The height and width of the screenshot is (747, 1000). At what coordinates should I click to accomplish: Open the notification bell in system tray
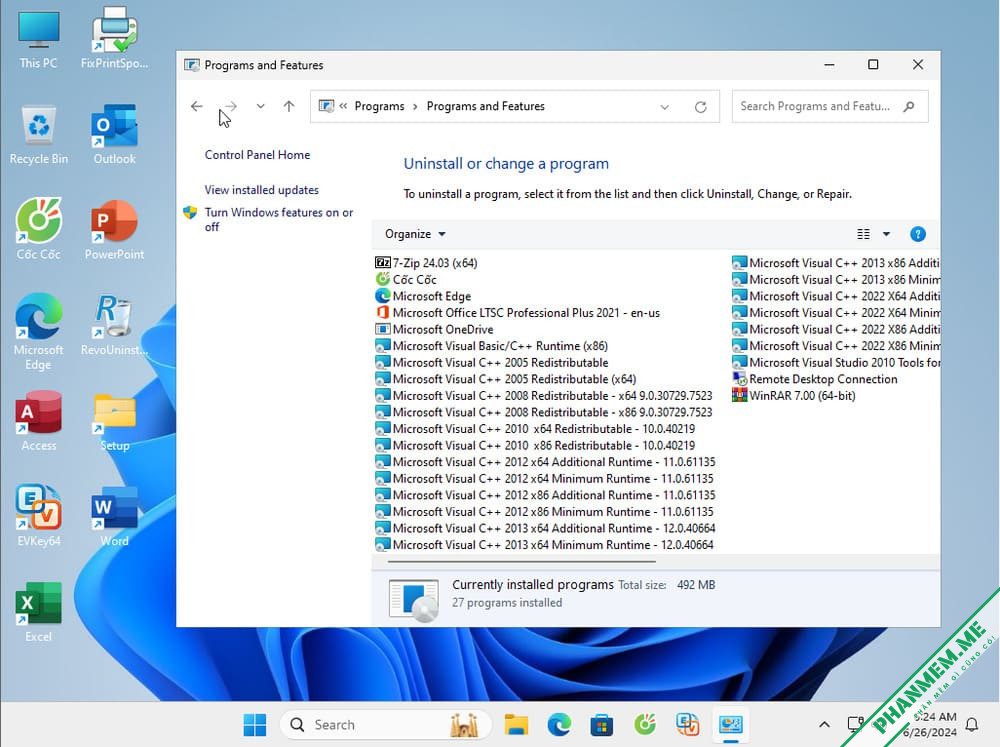point(972,725)
